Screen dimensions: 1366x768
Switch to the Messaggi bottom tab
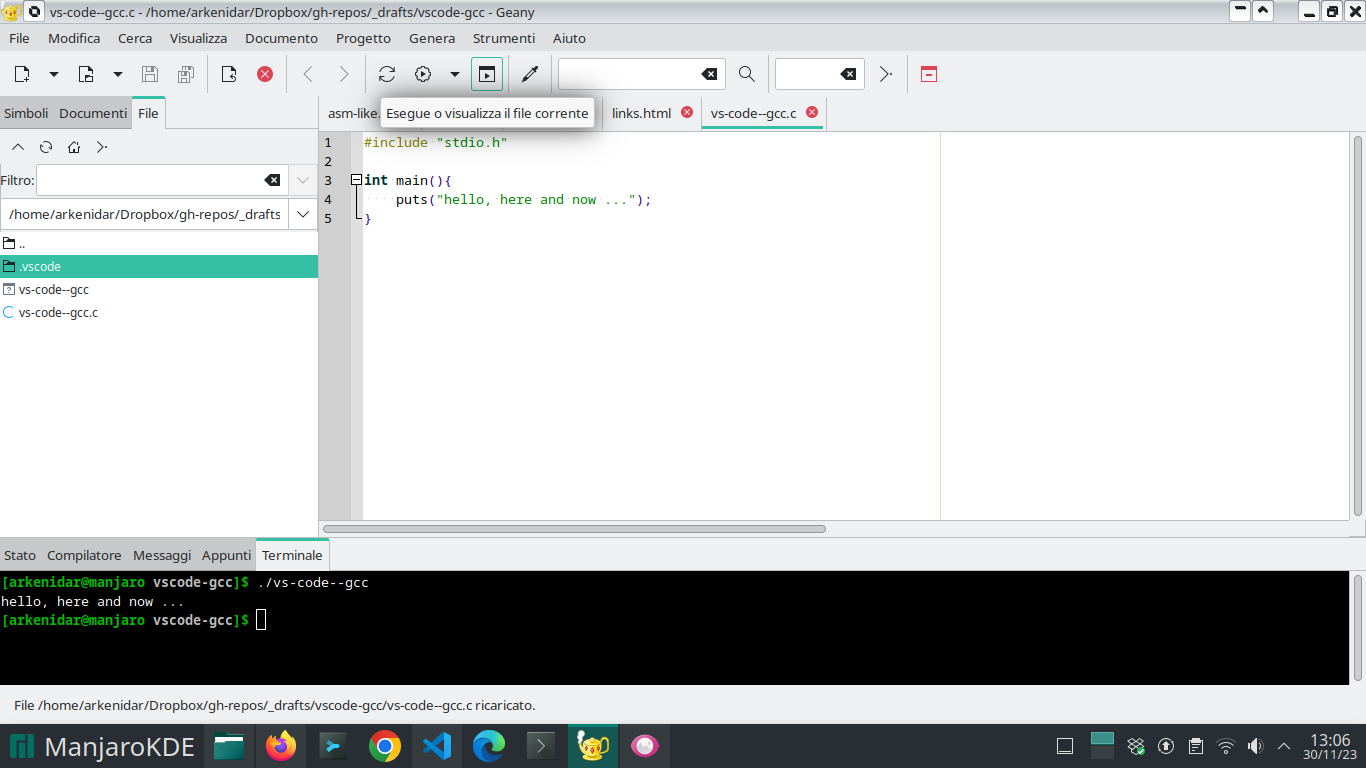(162, 555)
